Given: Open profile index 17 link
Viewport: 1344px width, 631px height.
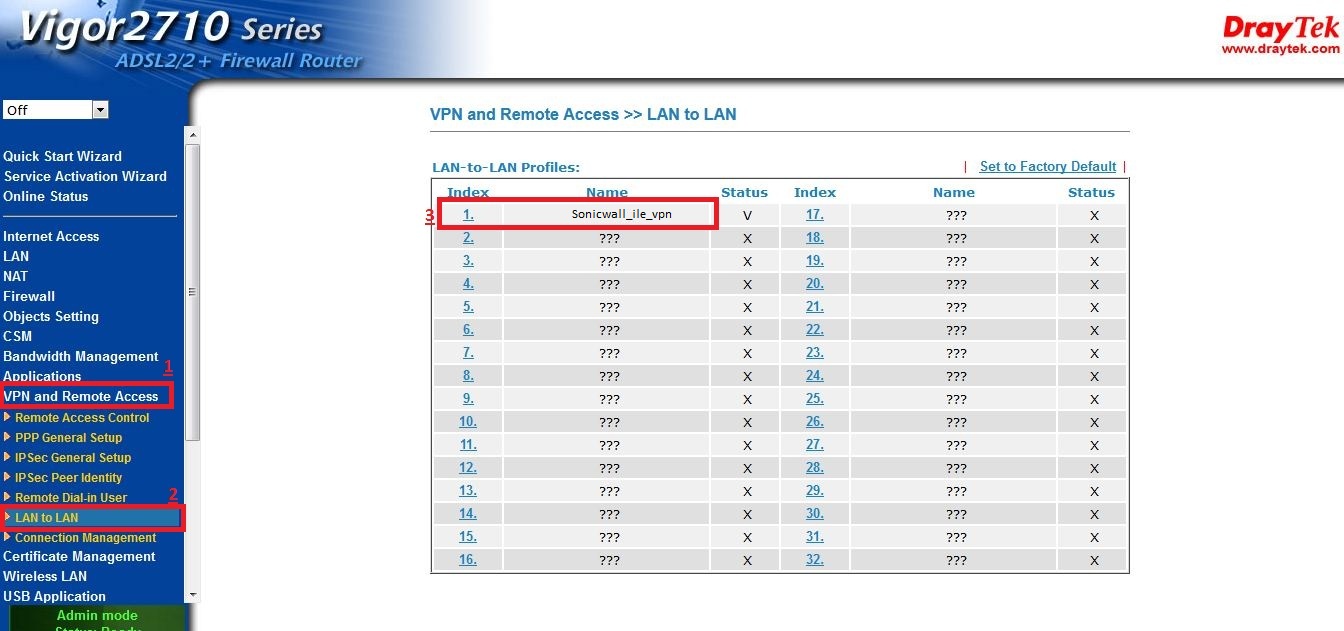Looking at the screenshot, I should tap(815, 215).
